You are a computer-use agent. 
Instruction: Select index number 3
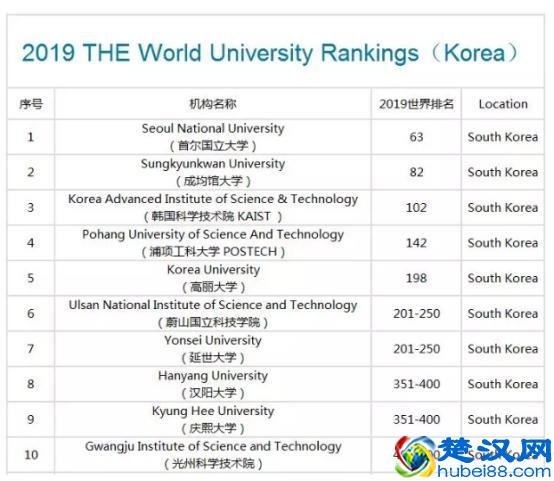pyautogui.click(x=31, y=208)
